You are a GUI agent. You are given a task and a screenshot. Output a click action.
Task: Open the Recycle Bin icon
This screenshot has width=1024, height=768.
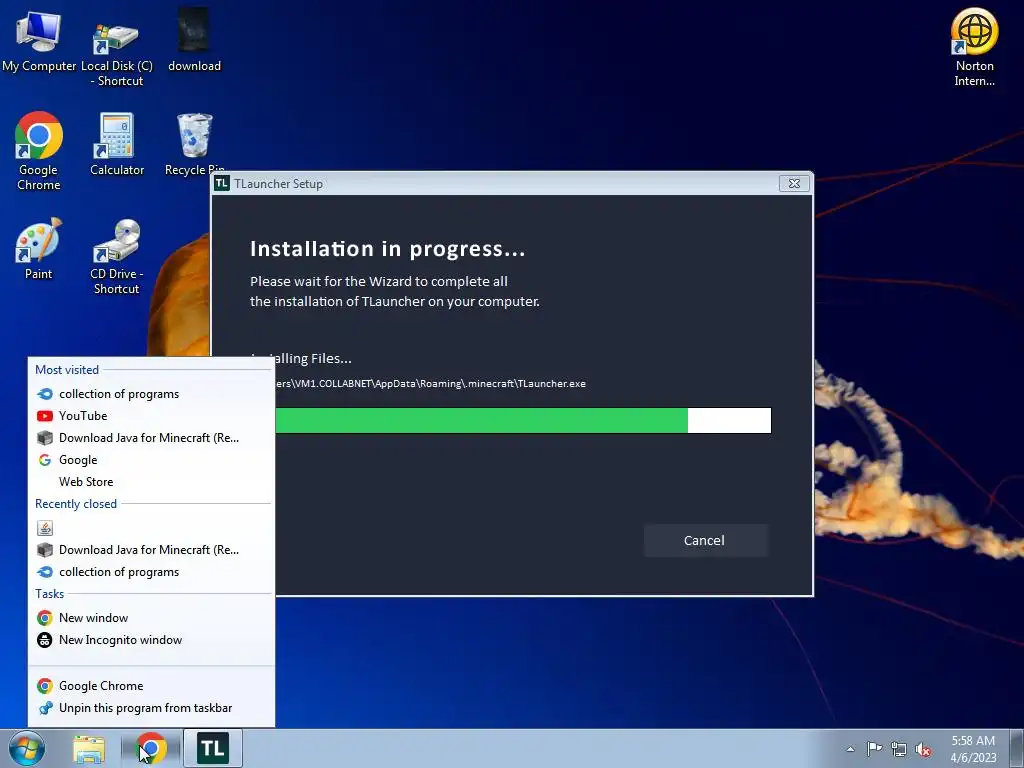[x=194, y=144]
